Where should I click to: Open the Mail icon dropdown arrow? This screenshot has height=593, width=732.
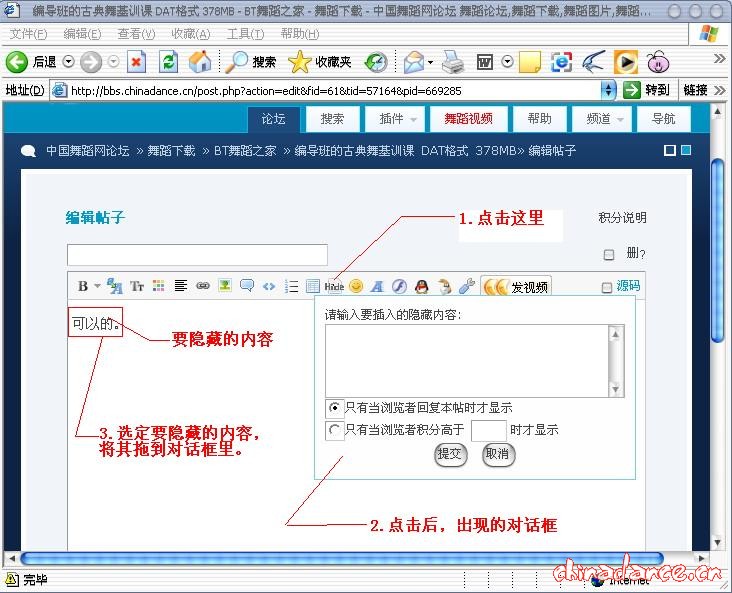point(430,62)
